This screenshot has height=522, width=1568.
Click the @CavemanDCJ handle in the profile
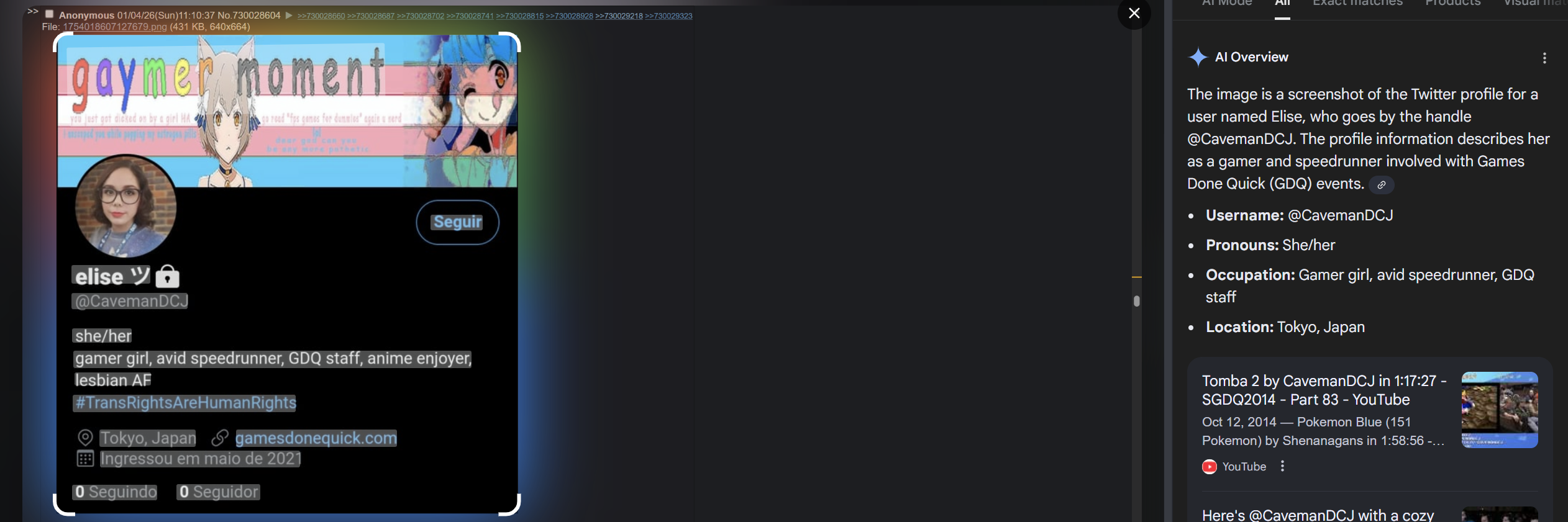(130, 301)
